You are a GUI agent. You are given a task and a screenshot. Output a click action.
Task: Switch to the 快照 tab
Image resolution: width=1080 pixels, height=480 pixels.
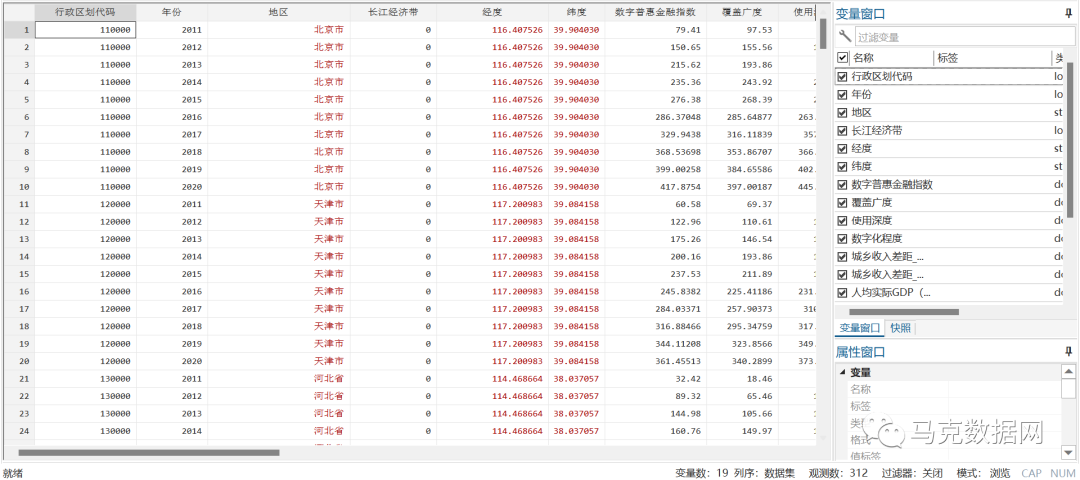901,328
